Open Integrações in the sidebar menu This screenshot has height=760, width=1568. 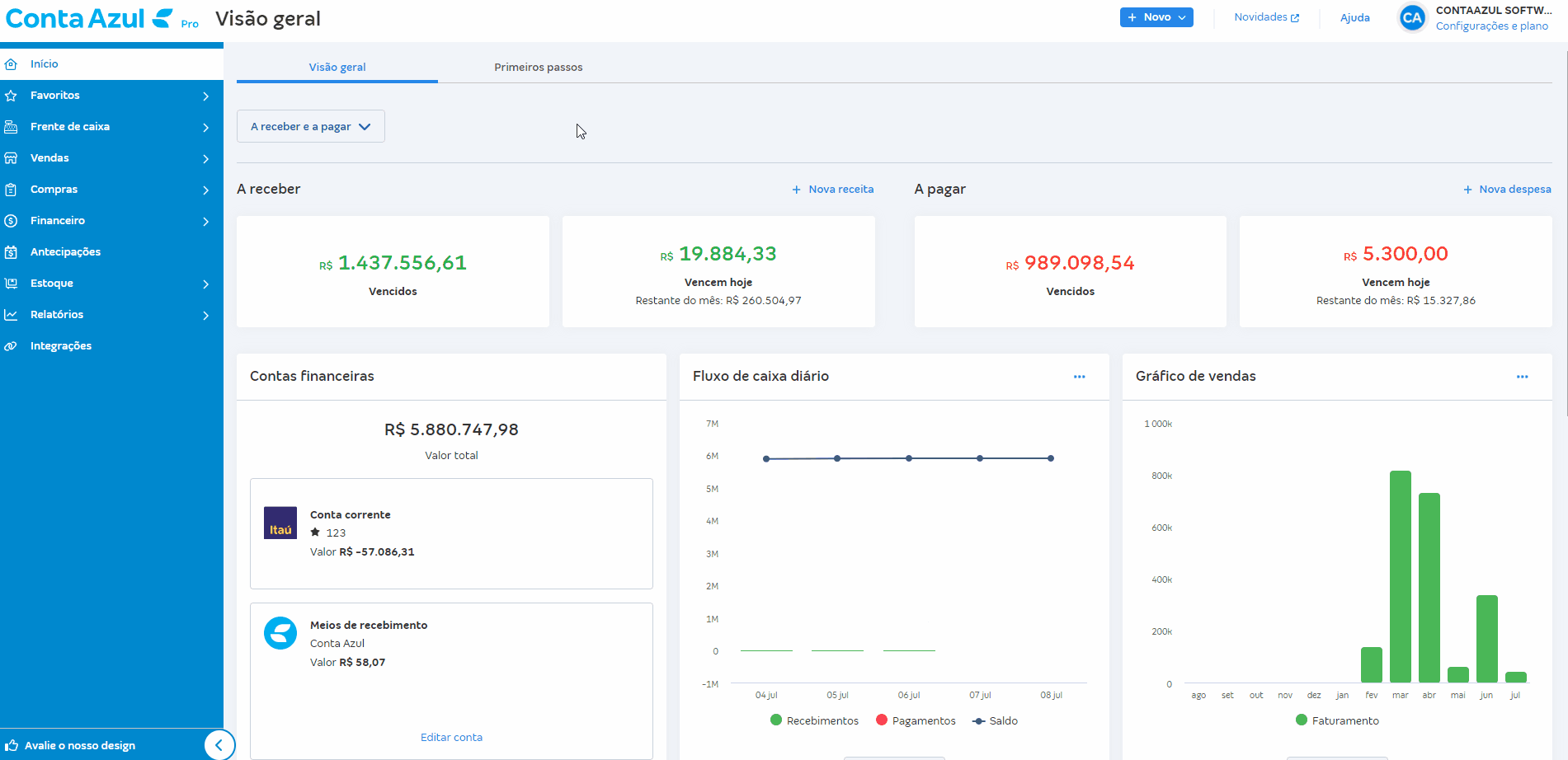pyautogui.click(x=111, y=346)
